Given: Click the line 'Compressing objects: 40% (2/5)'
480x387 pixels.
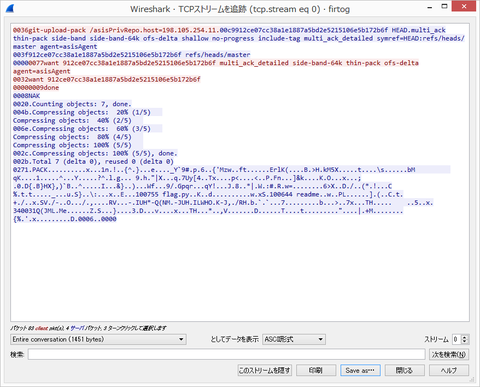Looking at the screenshot, I should (72, 120).
